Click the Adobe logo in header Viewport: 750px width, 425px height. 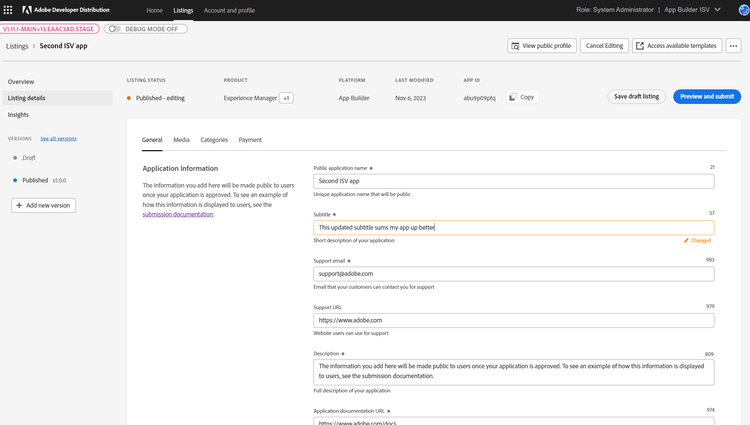tap(27, 10)
